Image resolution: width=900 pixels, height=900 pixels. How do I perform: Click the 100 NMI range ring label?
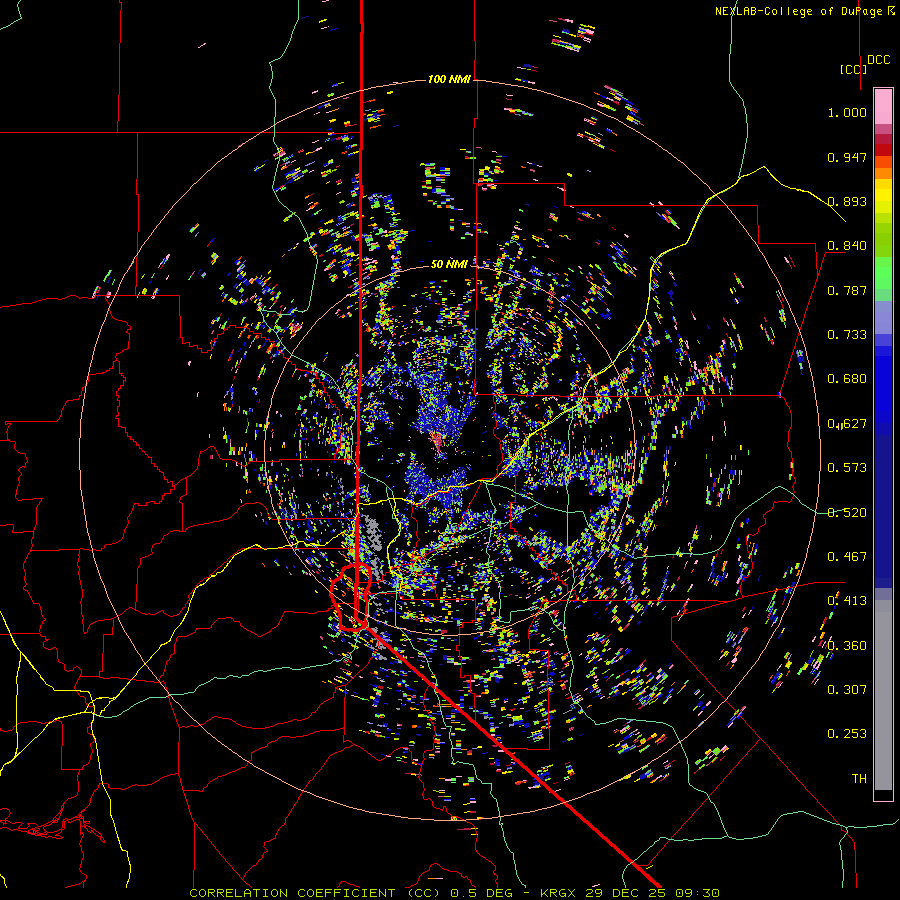pyautogui.click(x=449, y=79)
